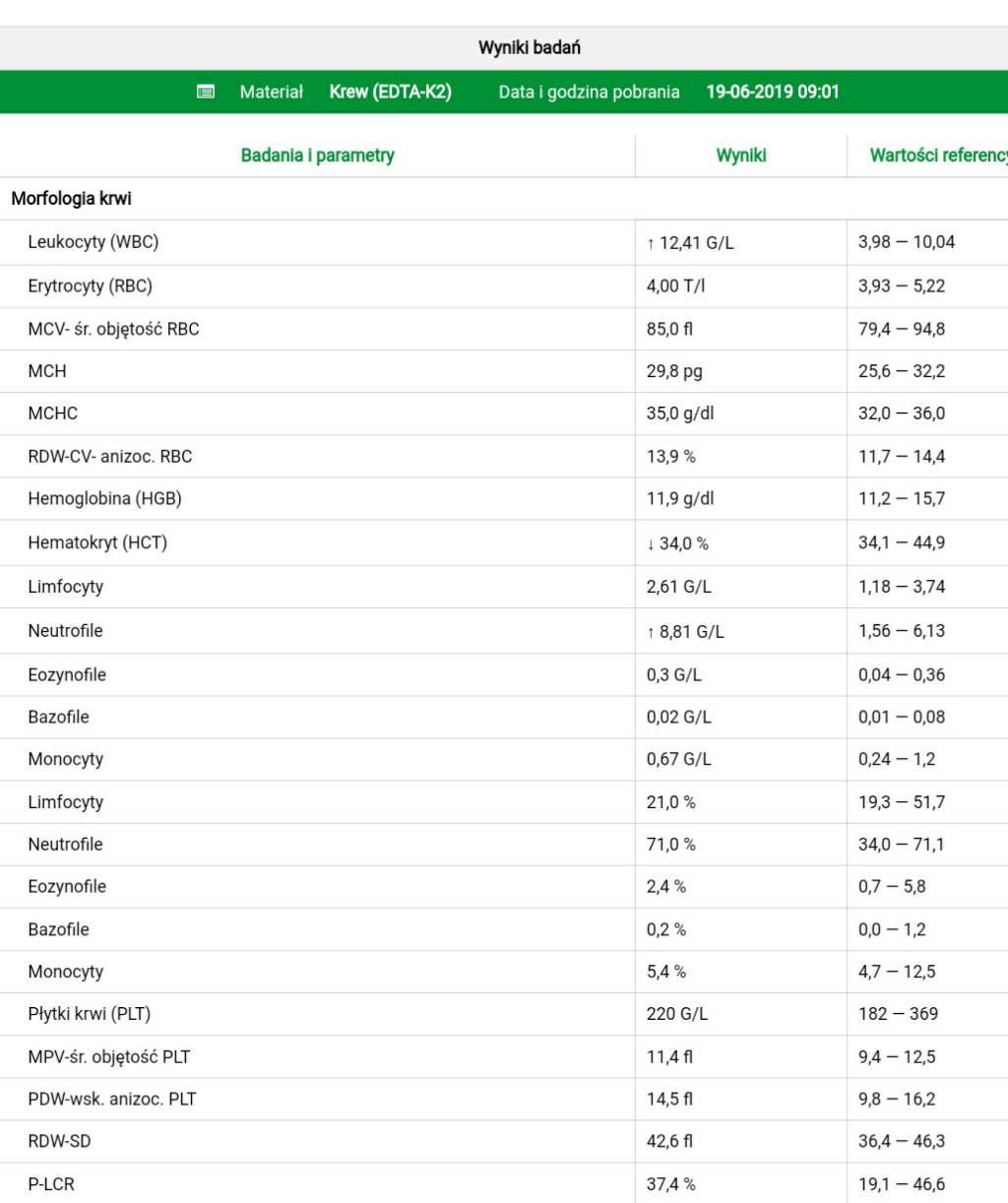Click the collection date 19-06-2019 09:01

click(x=772, y=92)
